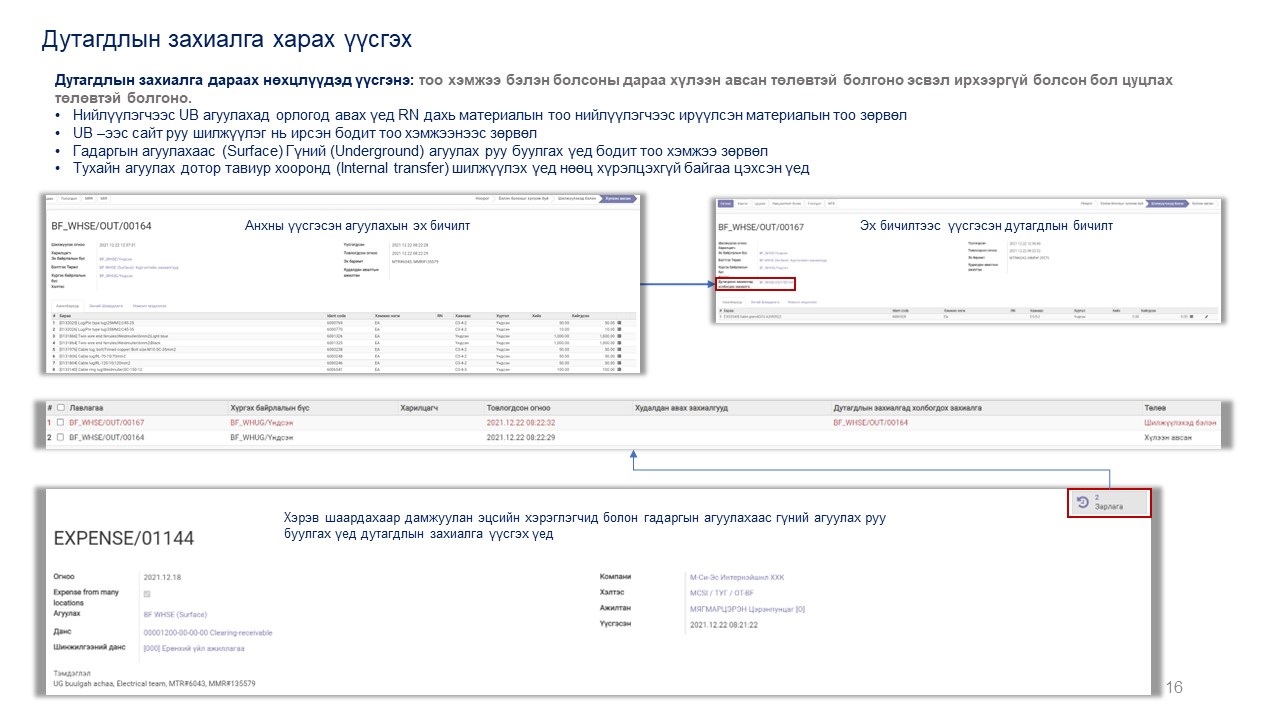Tick checkbox for row BF_WHSE/OUT/00167
The height and width of the screenshot is (720, 1280).
[x=61, y=423]
